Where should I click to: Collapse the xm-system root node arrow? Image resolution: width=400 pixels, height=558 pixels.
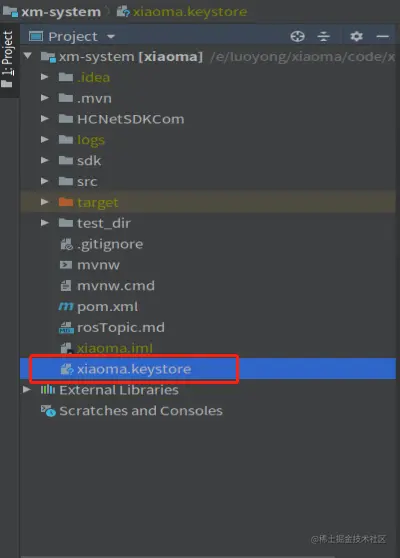[x=28, y=56]
